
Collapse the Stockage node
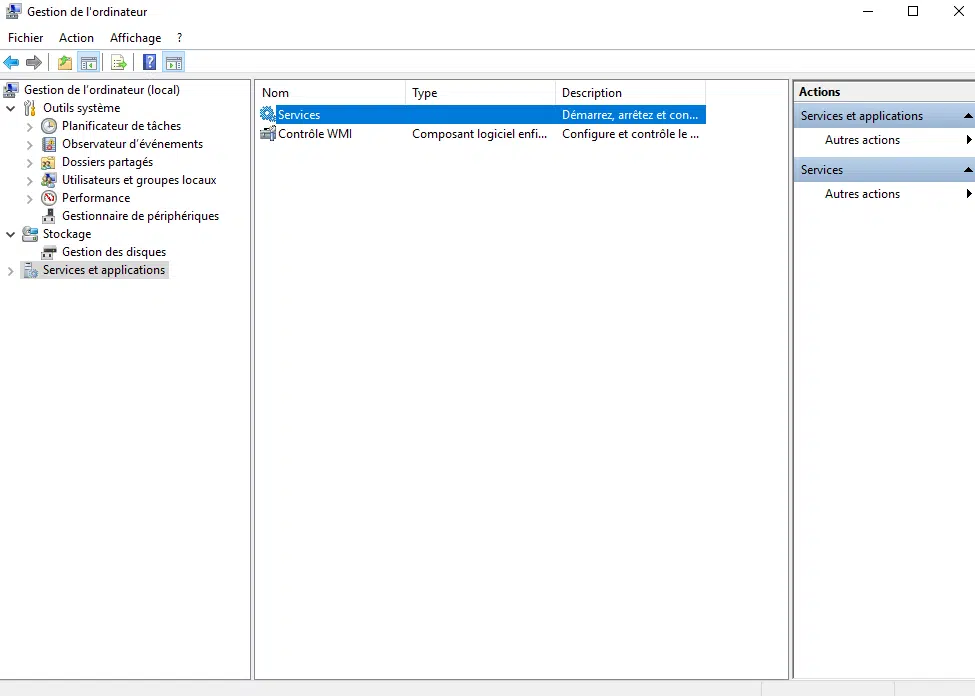click(11, 234)
